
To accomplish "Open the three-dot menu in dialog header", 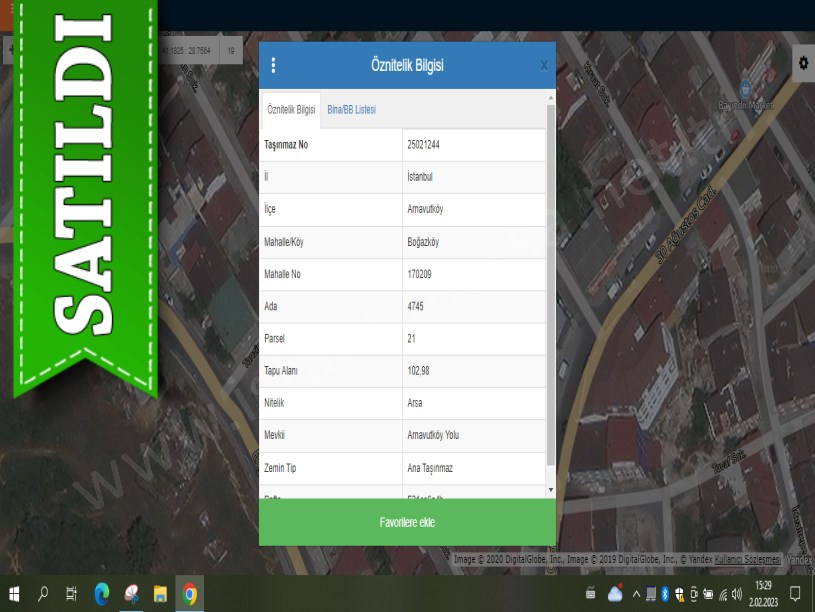I will 273,66.
